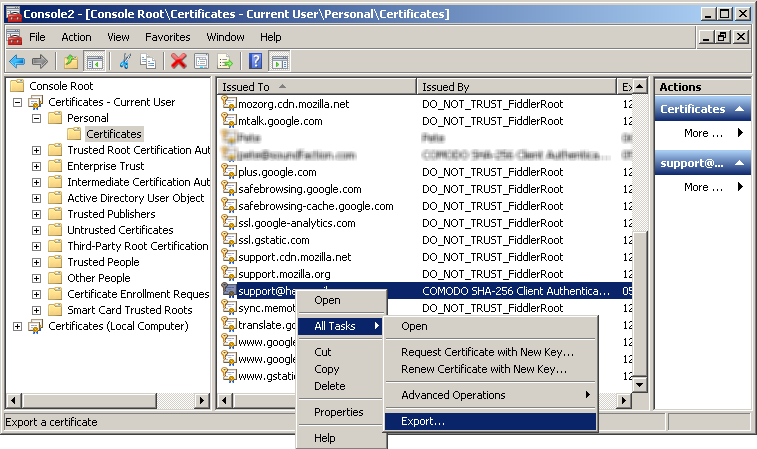Click the Copy toolbar icon
Screen dimensions: 757x449
coord(148,61)
